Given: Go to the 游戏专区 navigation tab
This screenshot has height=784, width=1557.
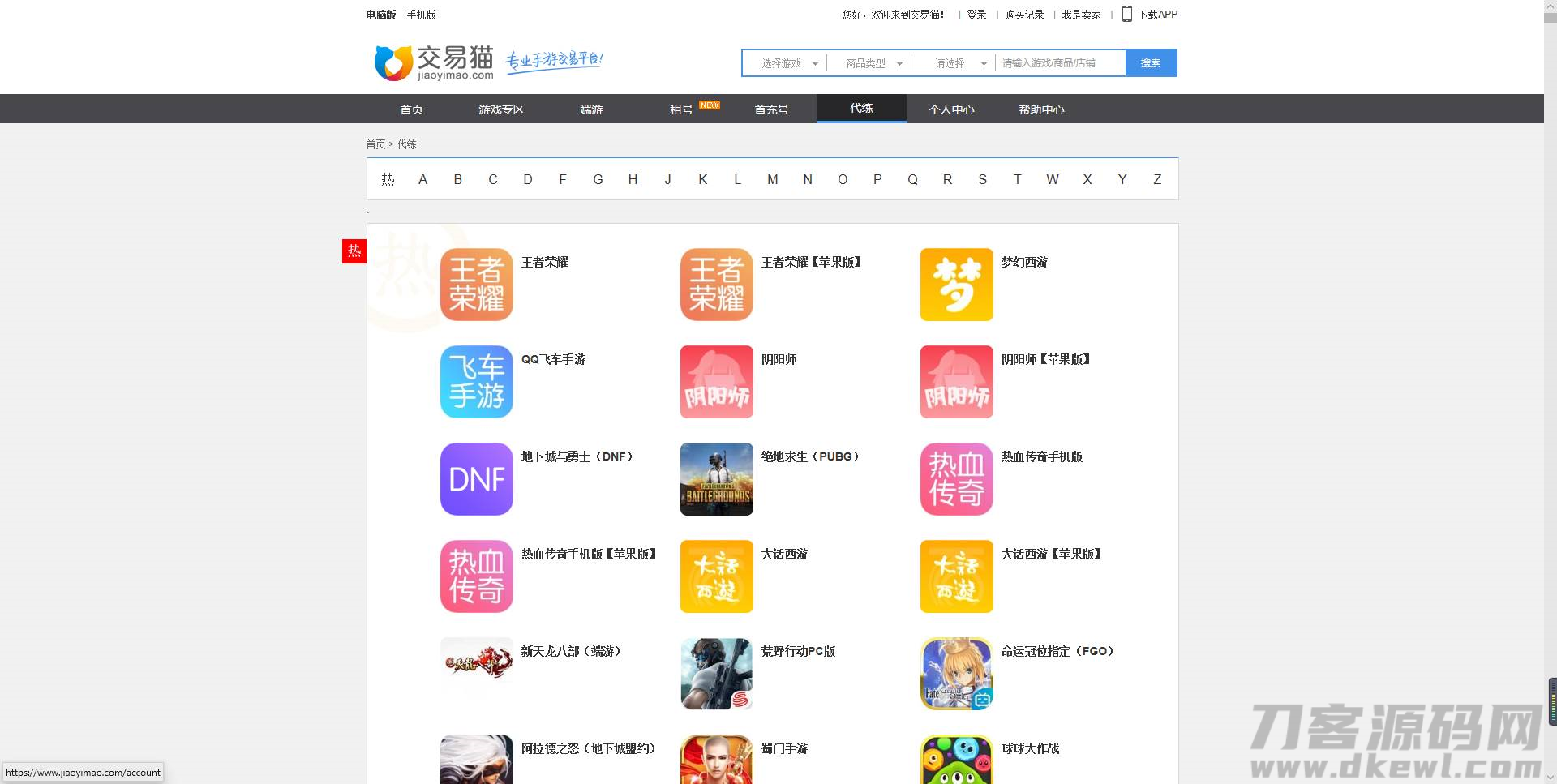Looking at the screenshot, I should click(501, 109).
